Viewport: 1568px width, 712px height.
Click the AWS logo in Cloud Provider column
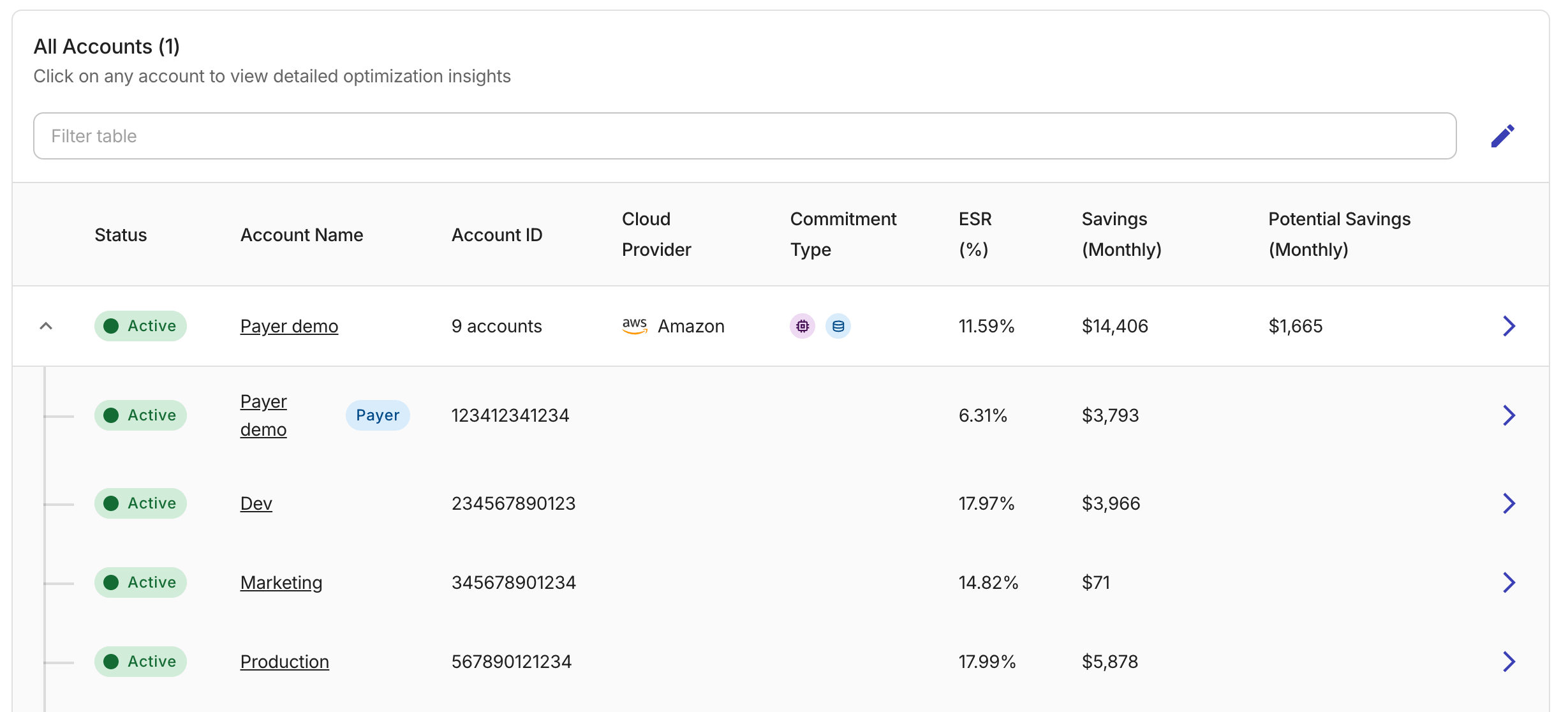tap(635, 326)
